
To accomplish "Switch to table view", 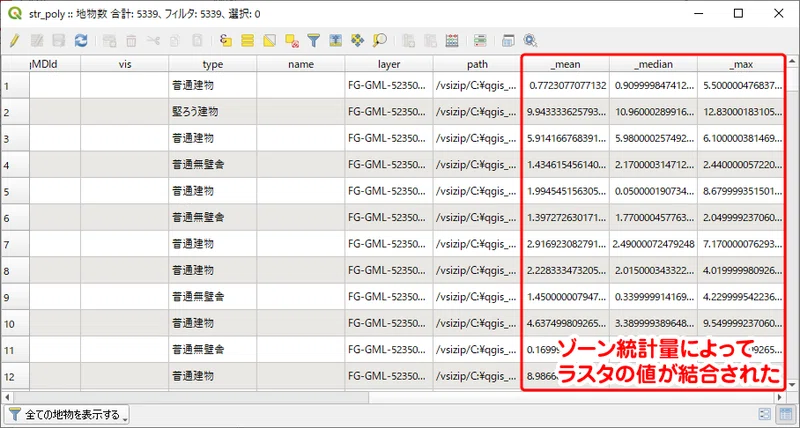I will tap(784, 414).
